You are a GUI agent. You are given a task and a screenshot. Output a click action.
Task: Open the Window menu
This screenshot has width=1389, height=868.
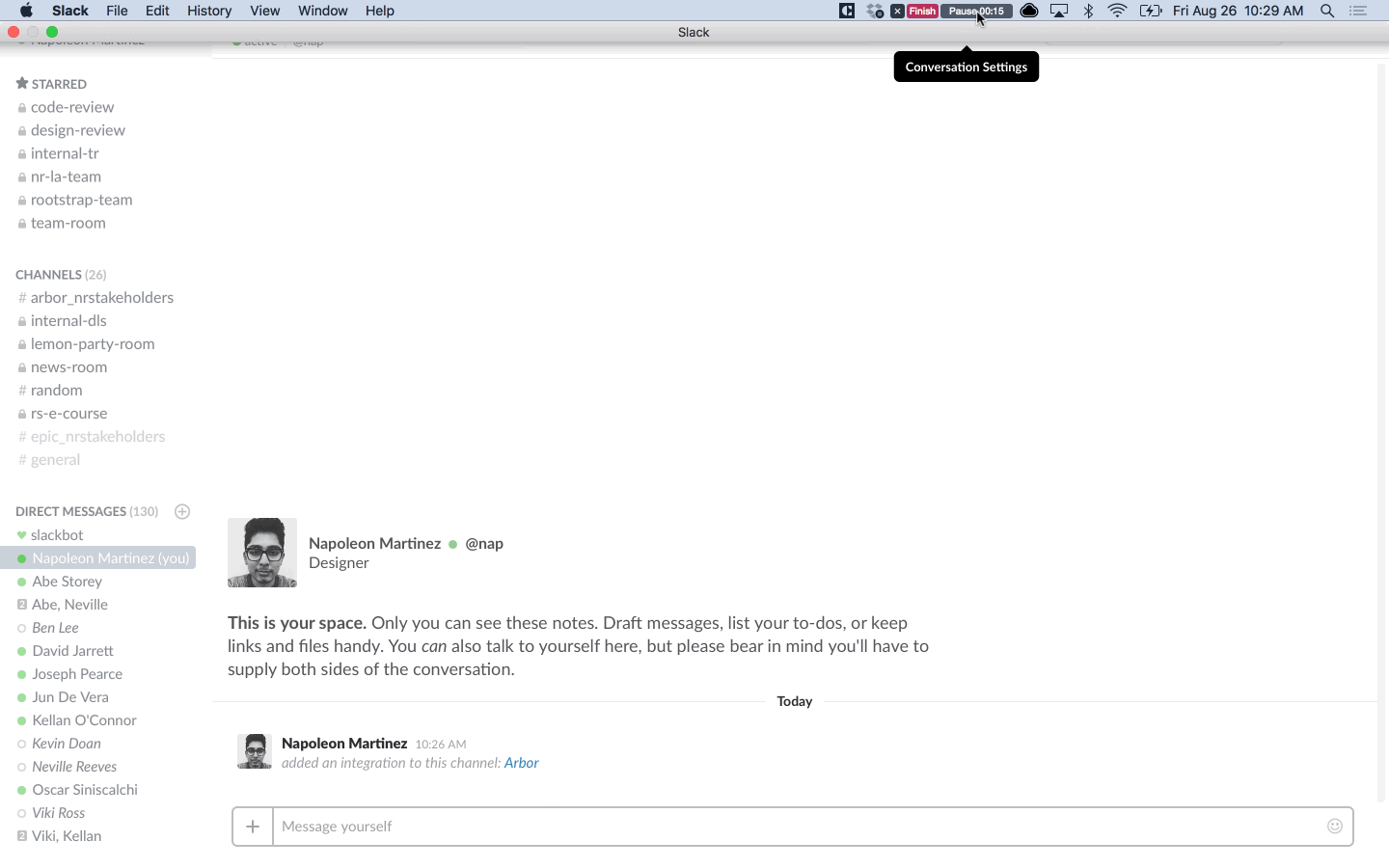pos(322,11)
